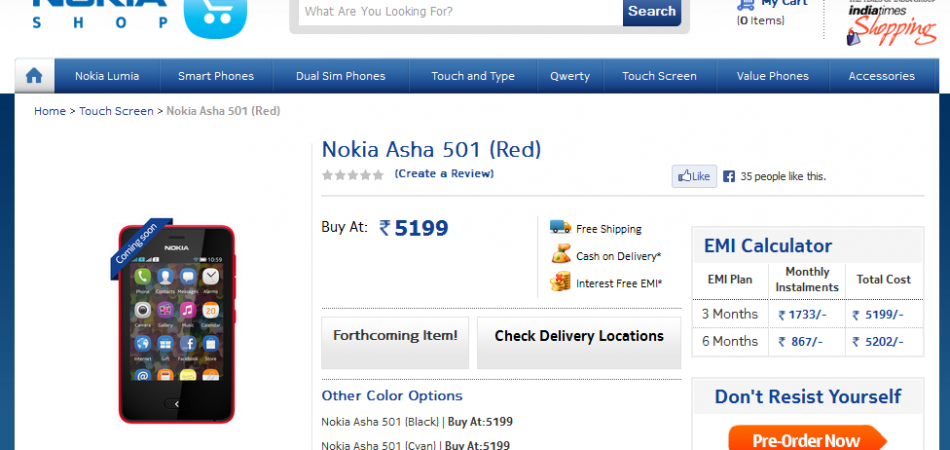Click Check Delivery Locations button

pyautogui.click(x=579, y=337)
